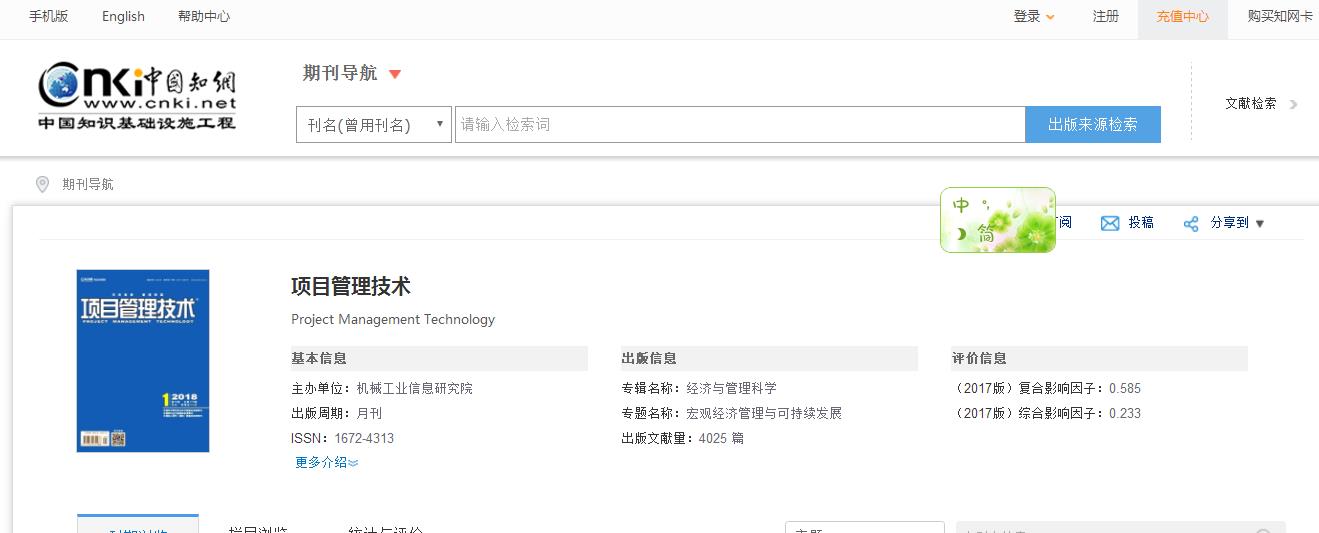This screenshot has height=533, width=1319.
Task: Click the 投稿 envelope icon
Action: 1110,223
